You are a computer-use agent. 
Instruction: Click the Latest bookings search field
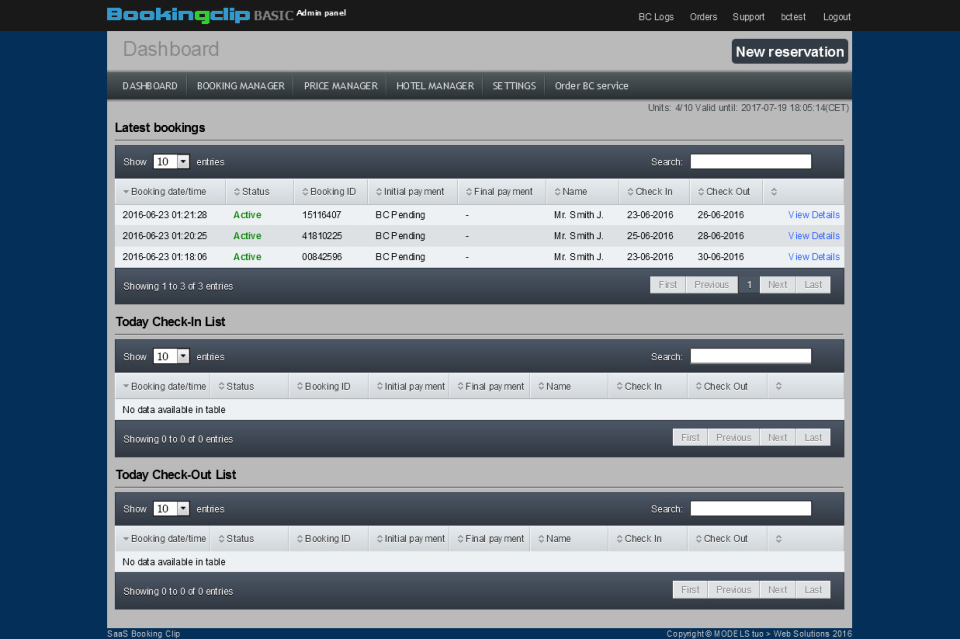tap(750, 162)
